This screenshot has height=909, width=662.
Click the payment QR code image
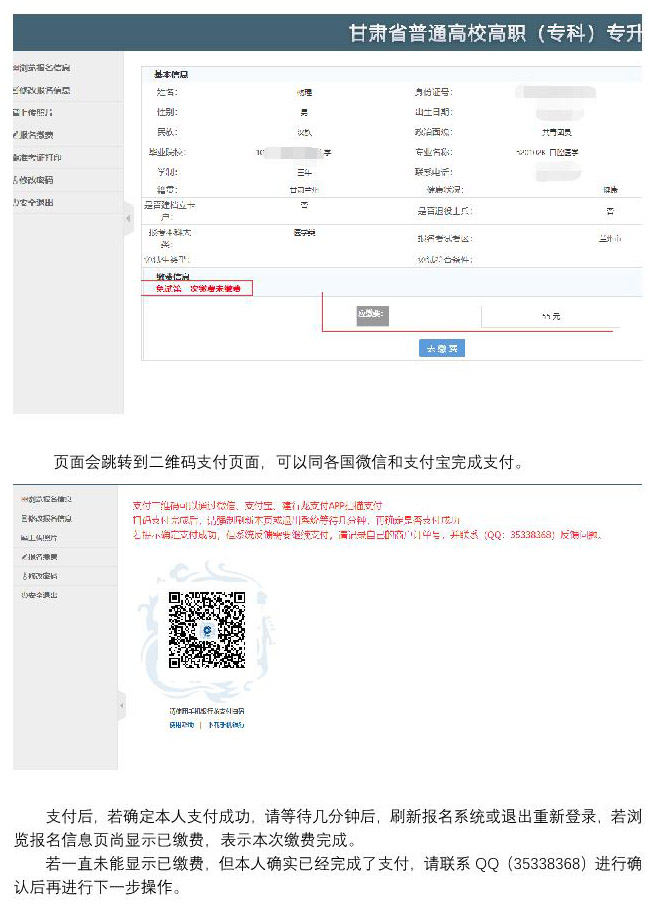(207, 630)
